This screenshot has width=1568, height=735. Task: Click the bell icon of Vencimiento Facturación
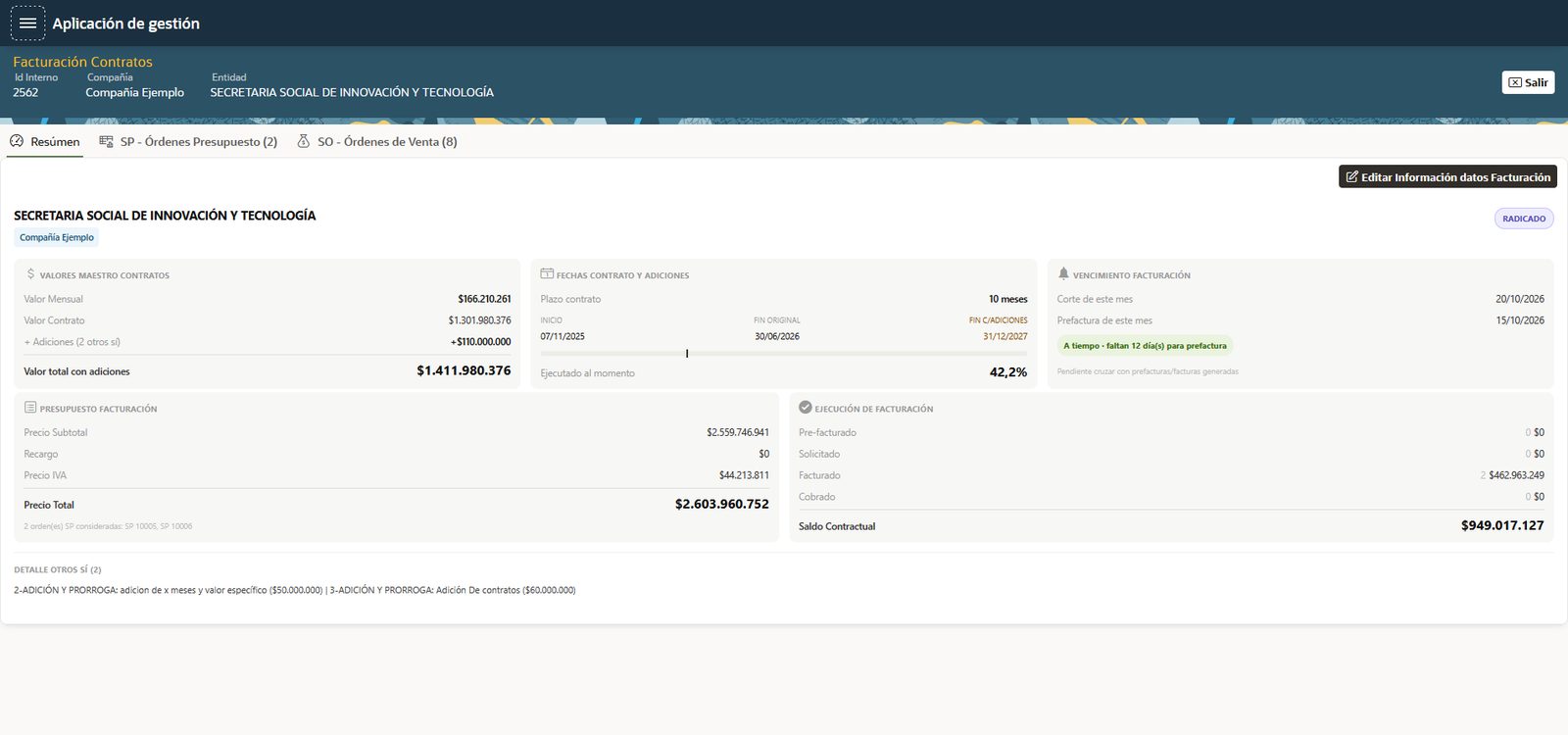point(1063,274)
